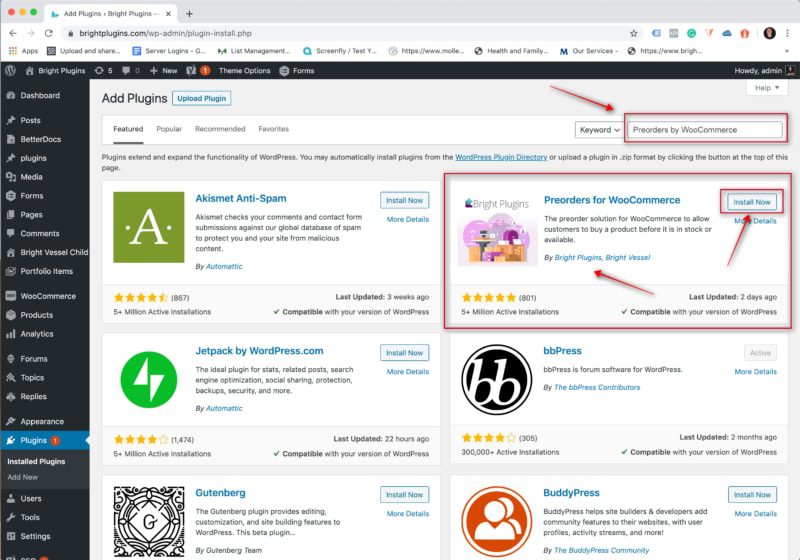Open Portfolio Items sidebar item
This screenshot has height=560, width=800.
coord(45,271)
